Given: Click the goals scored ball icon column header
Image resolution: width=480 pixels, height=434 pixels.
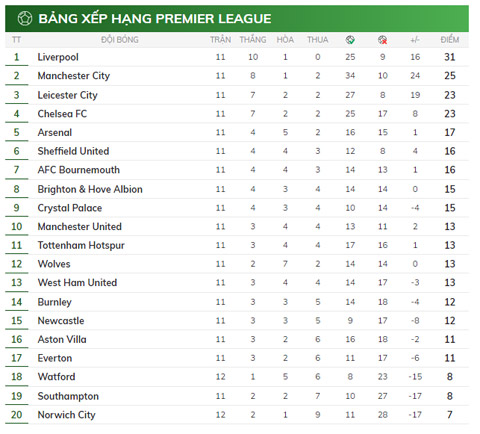Looking at the screenshot, I should (350, 40).
